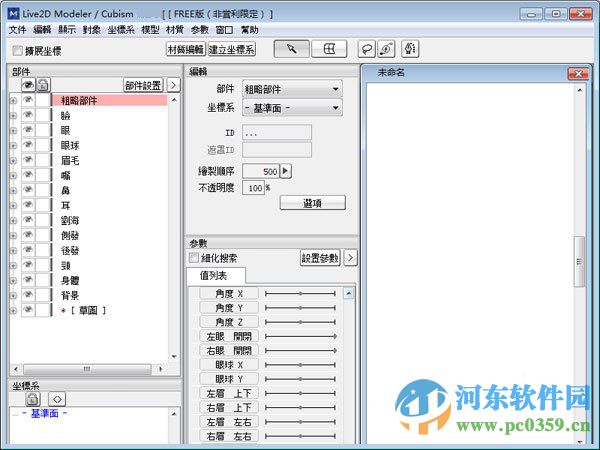Click the diamond icon in 坐標系 panel

[x=57, y=399]
